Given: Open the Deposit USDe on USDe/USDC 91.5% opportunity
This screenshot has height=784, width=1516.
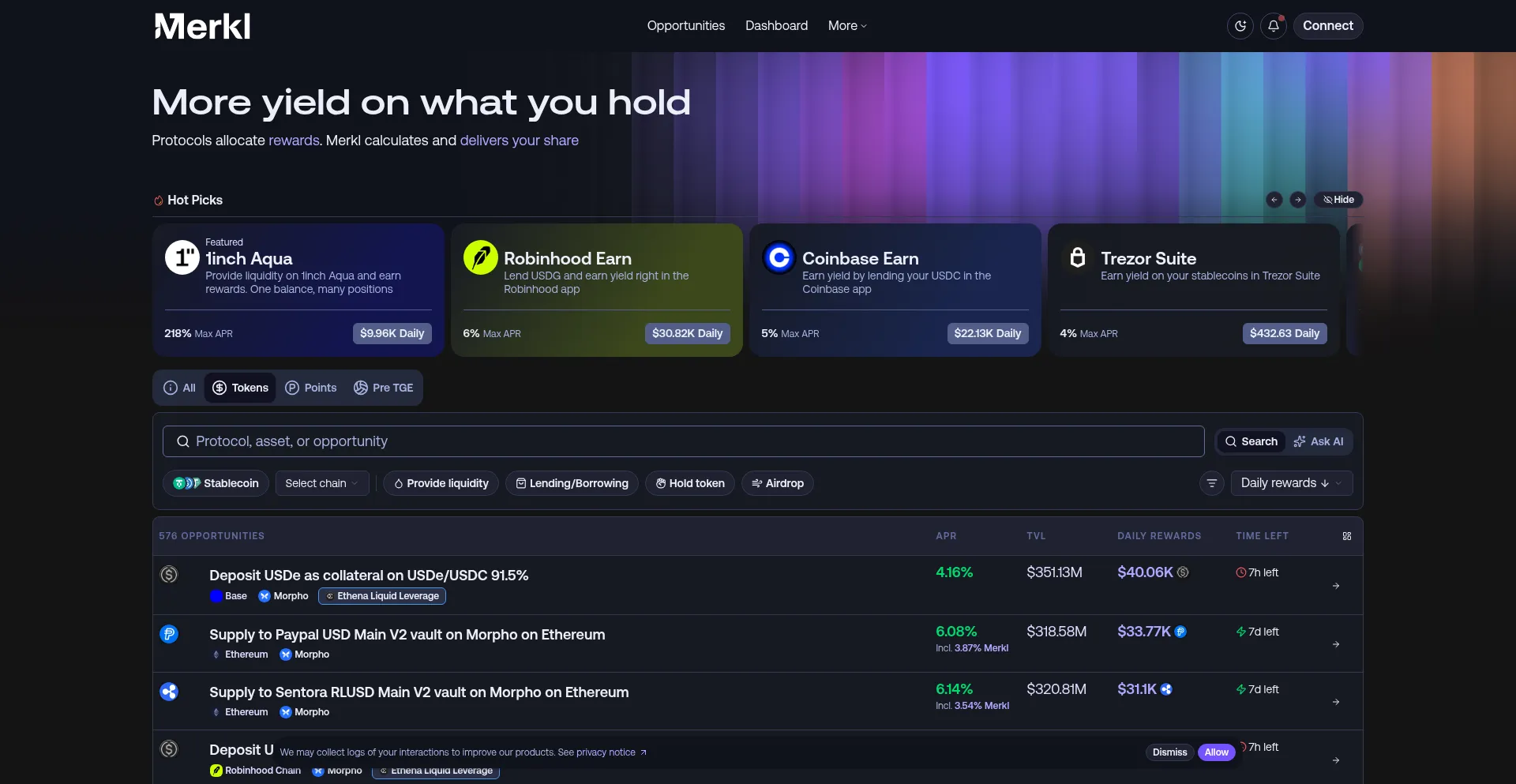Looking at the screenshot, I should [369, 576].
